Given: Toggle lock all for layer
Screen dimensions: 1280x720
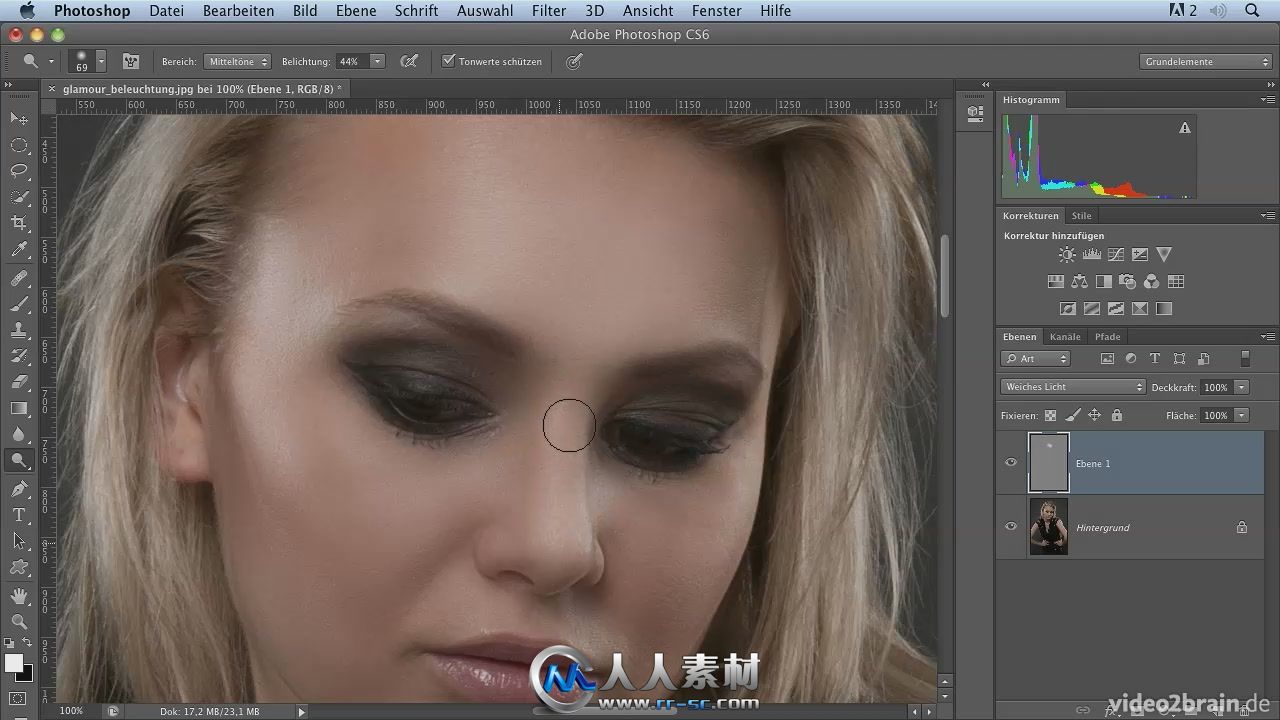Looking at the screenshot, I should pyautogui.click(x=1117, y=415).
